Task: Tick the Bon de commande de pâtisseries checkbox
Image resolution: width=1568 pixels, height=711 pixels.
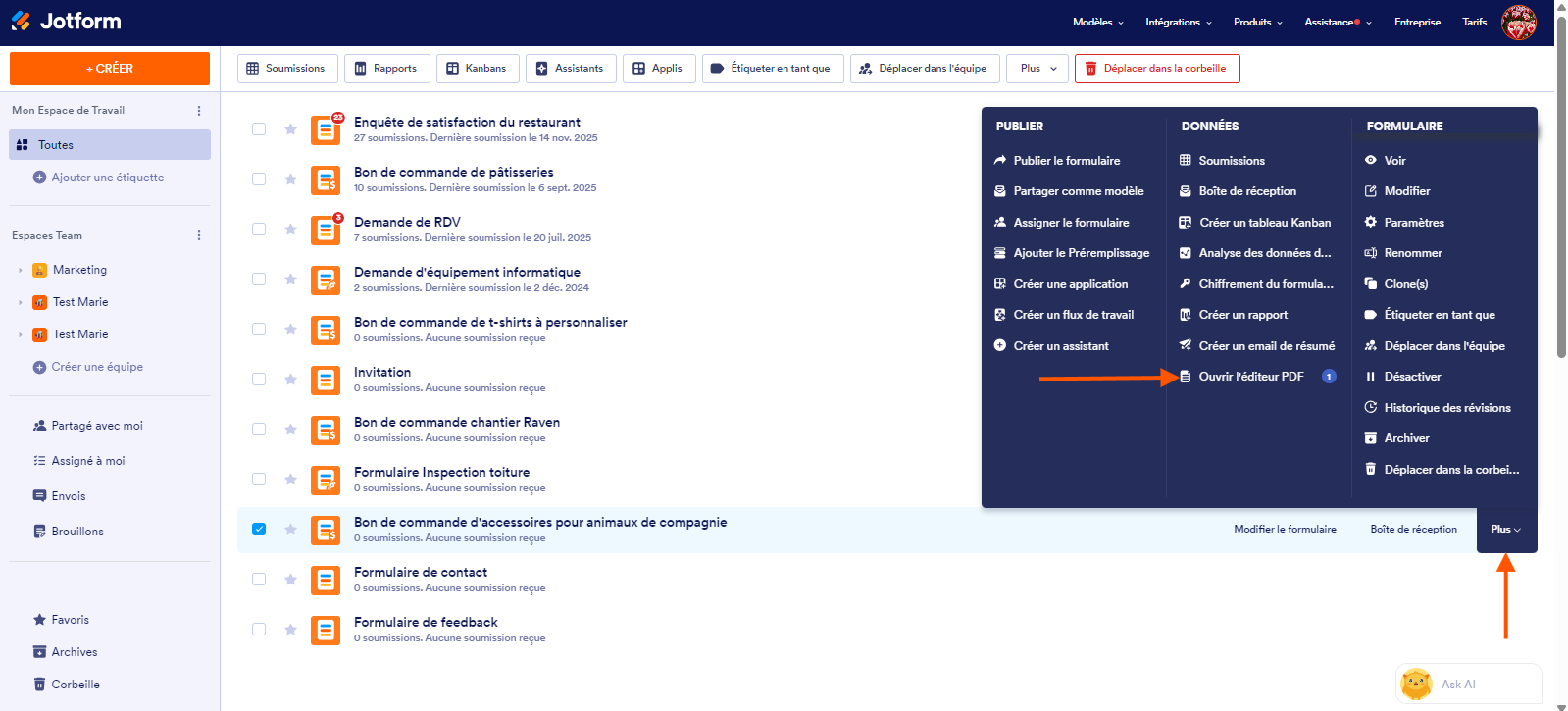Action: [259, 179]
